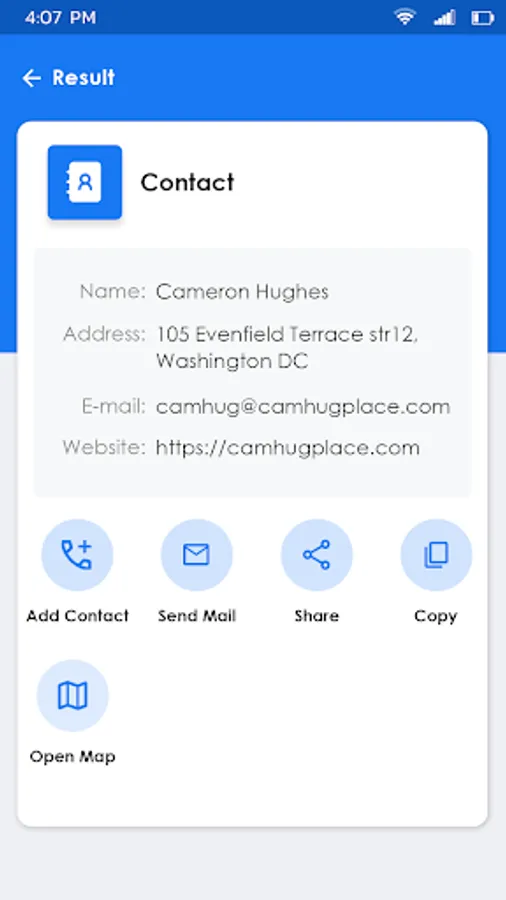
Task: Tap the 4:07 PM clock
Action: [60, 18]
